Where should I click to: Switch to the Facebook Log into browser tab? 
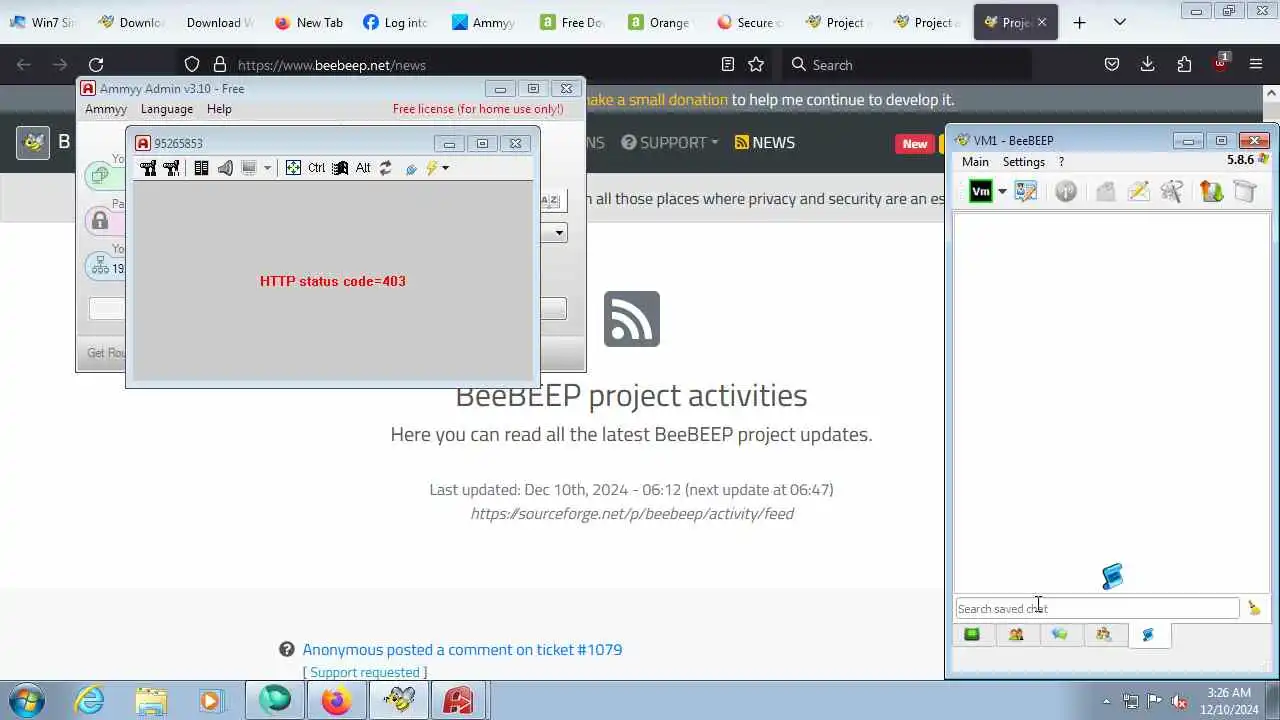pos(396,22)
